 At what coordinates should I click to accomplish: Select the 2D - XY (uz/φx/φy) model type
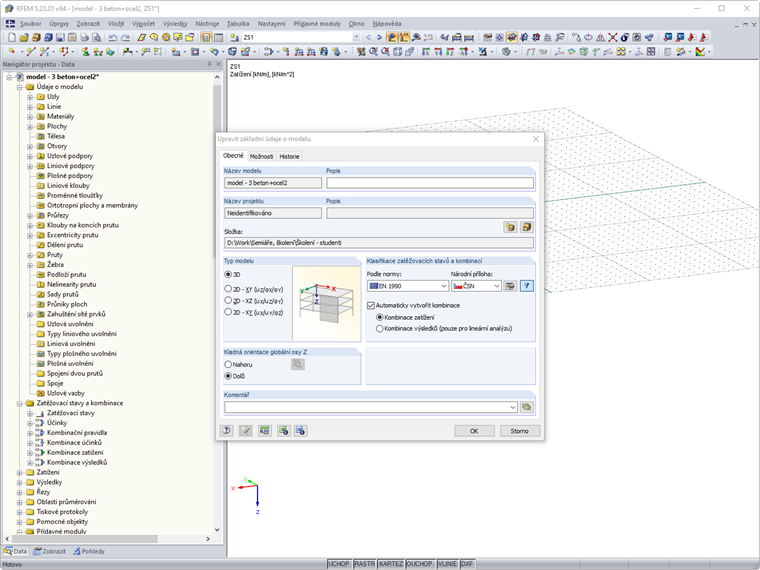coord(228,289)
